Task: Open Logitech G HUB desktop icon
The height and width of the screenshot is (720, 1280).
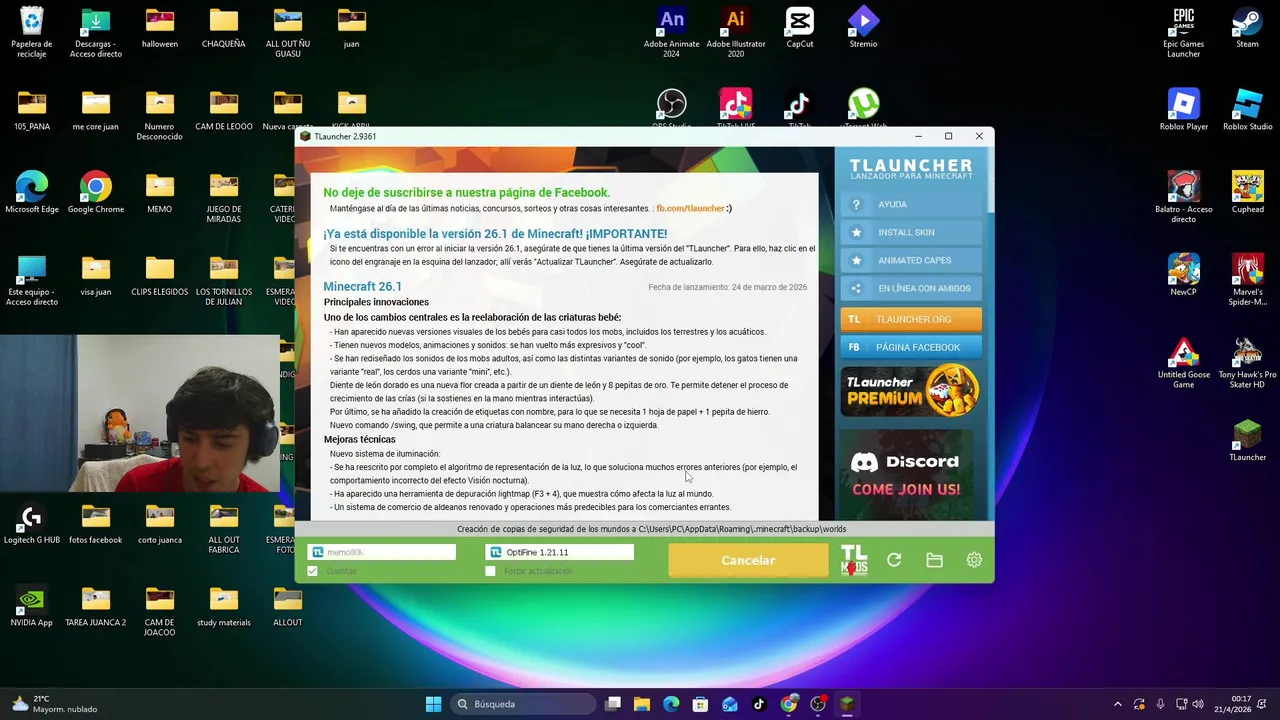Action: coord(32,523)
